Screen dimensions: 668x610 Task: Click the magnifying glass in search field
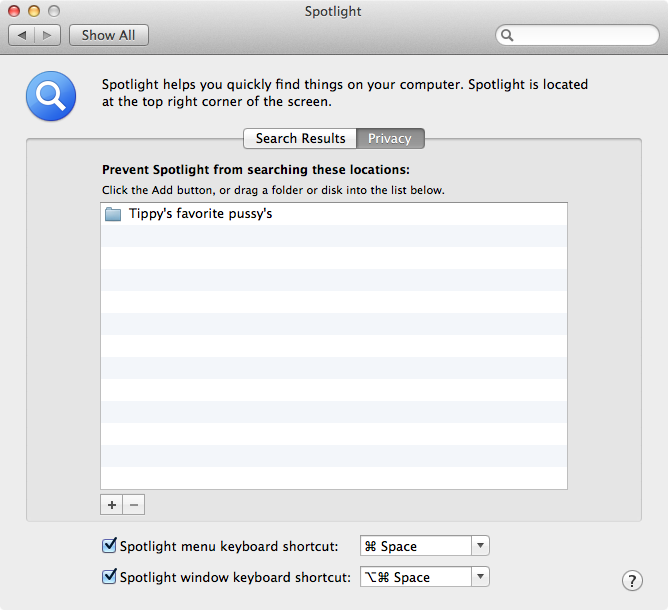507,35
